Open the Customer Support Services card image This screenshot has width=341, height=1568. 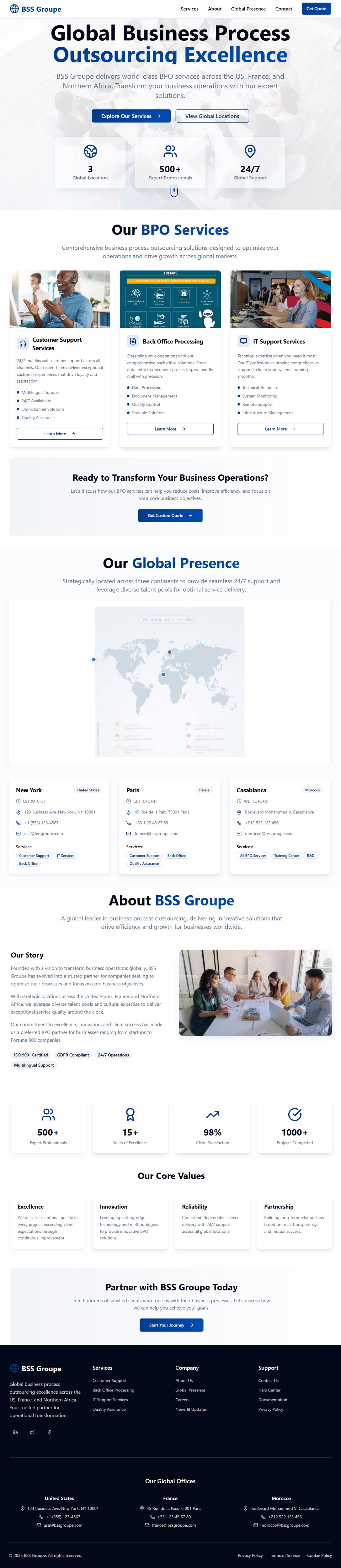[60, 299]
